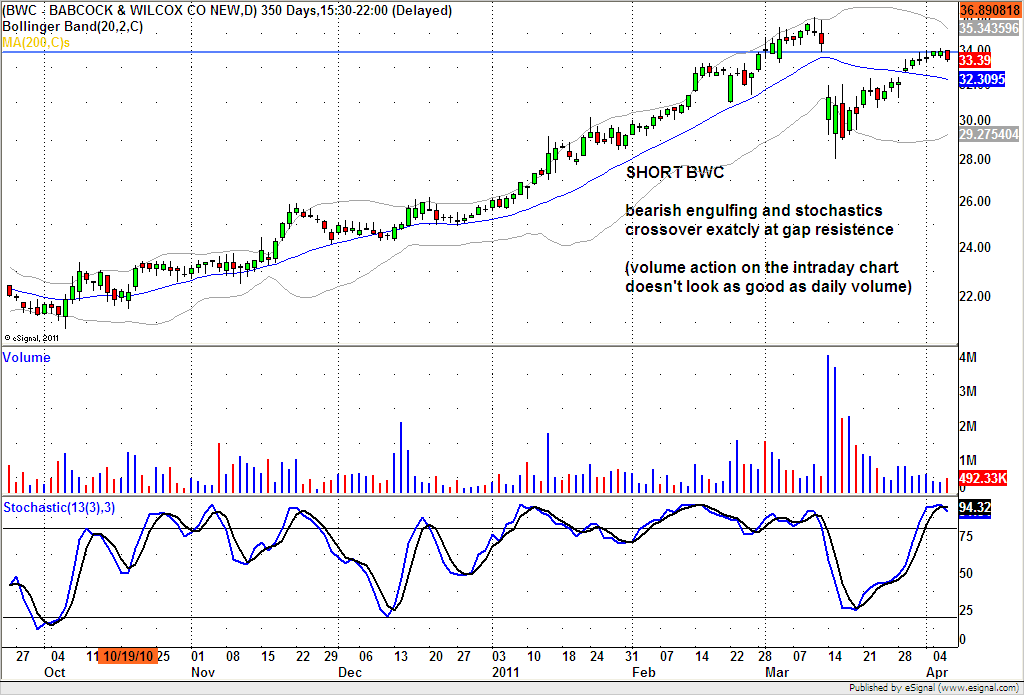Click the red 492.33K volume value tag
The width and height of the screenshot is (1024, 695).
click(x=984, y=478)
